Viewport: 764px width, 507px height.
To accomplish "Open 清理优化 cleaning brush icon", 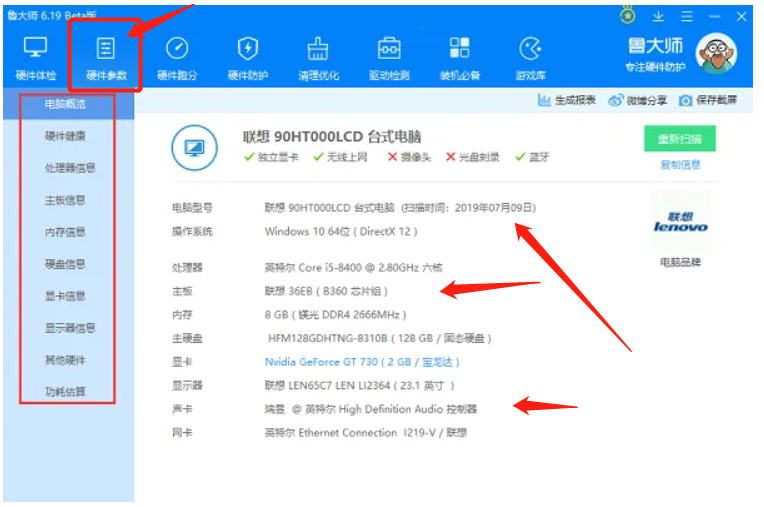I will (318, 48).
